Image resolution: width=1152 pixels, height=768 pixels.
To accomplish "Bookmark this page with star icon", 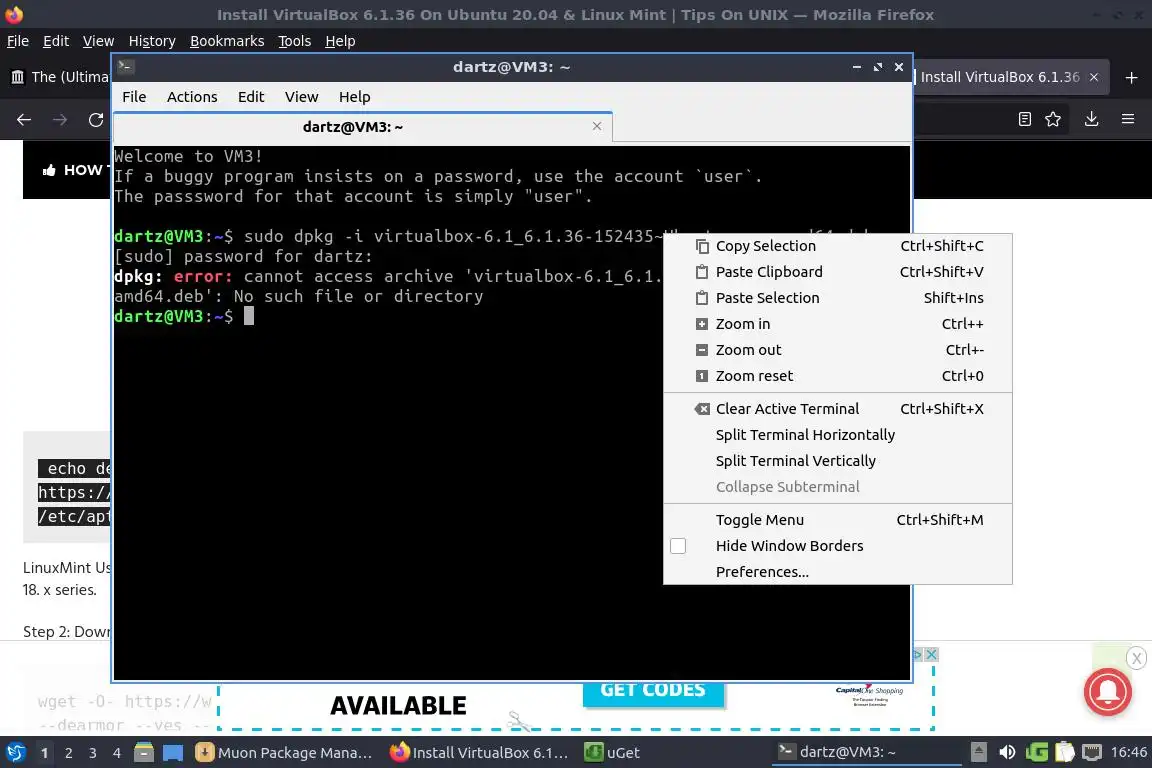I will [x=1053, y=119].
